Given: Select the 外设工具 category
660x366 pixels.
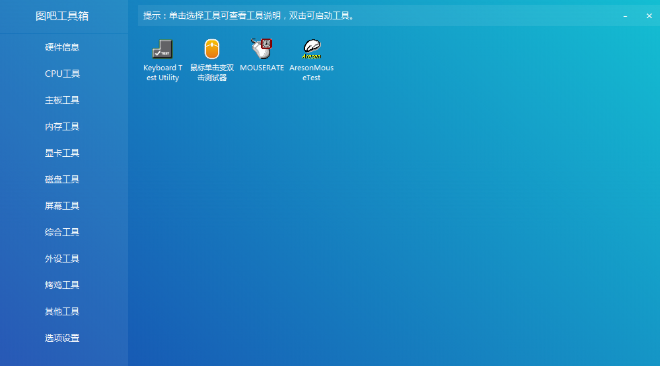Looking at the screenshot, I should (62, 259).
